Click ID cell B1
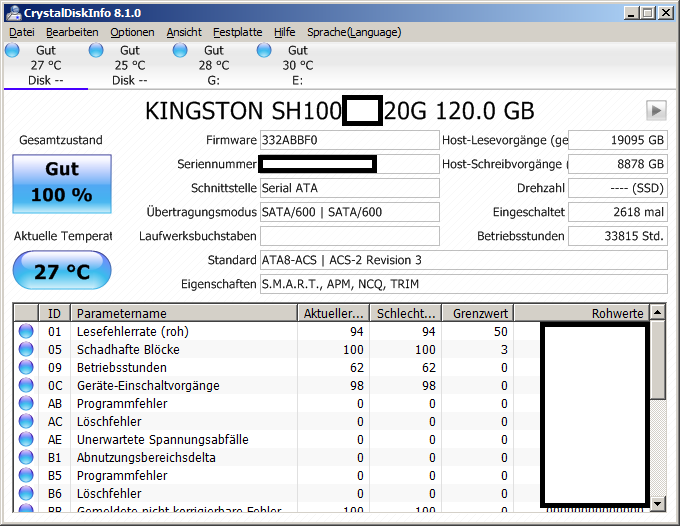Screen dimensions: 680x526 point(55,457)
